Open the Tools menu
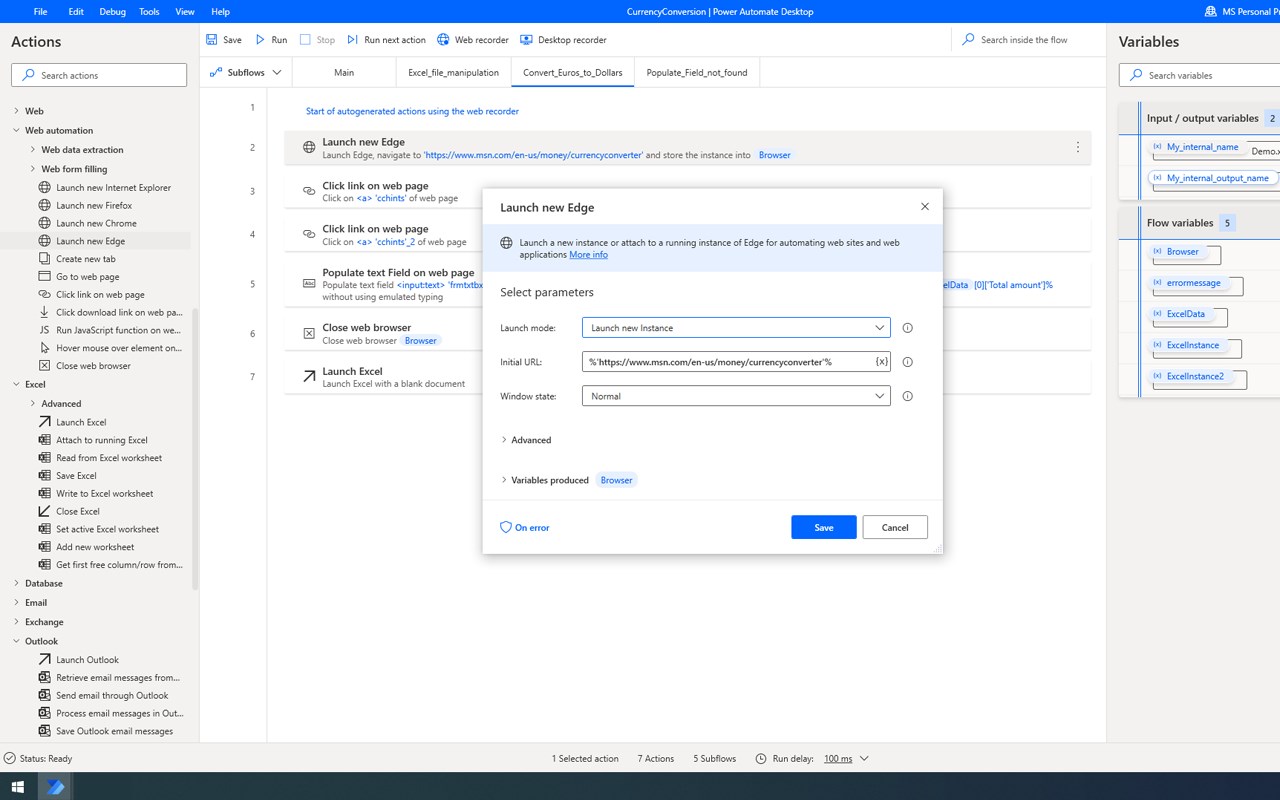Viewport: 1280px width, 800px height. point(149,12)
